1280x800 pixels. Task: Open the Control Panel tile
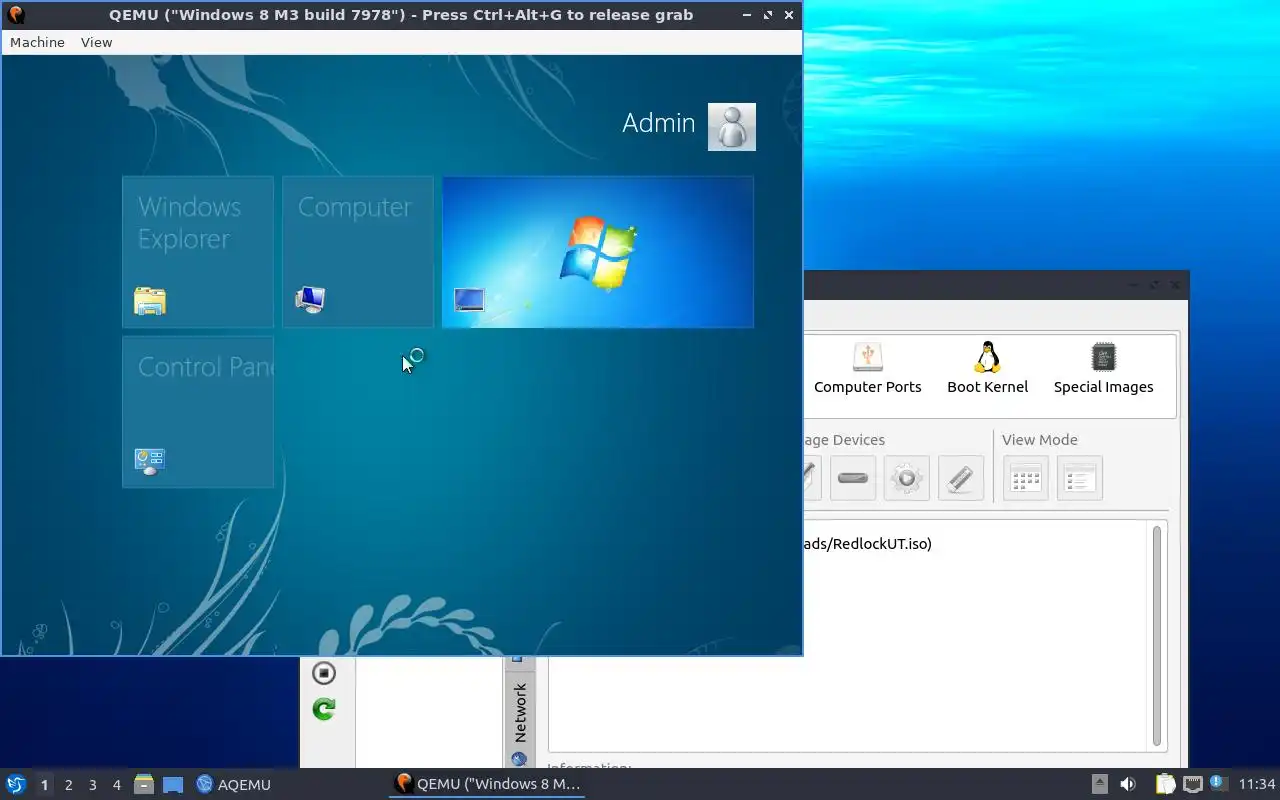pyautogui.click(x=198, y=412)
